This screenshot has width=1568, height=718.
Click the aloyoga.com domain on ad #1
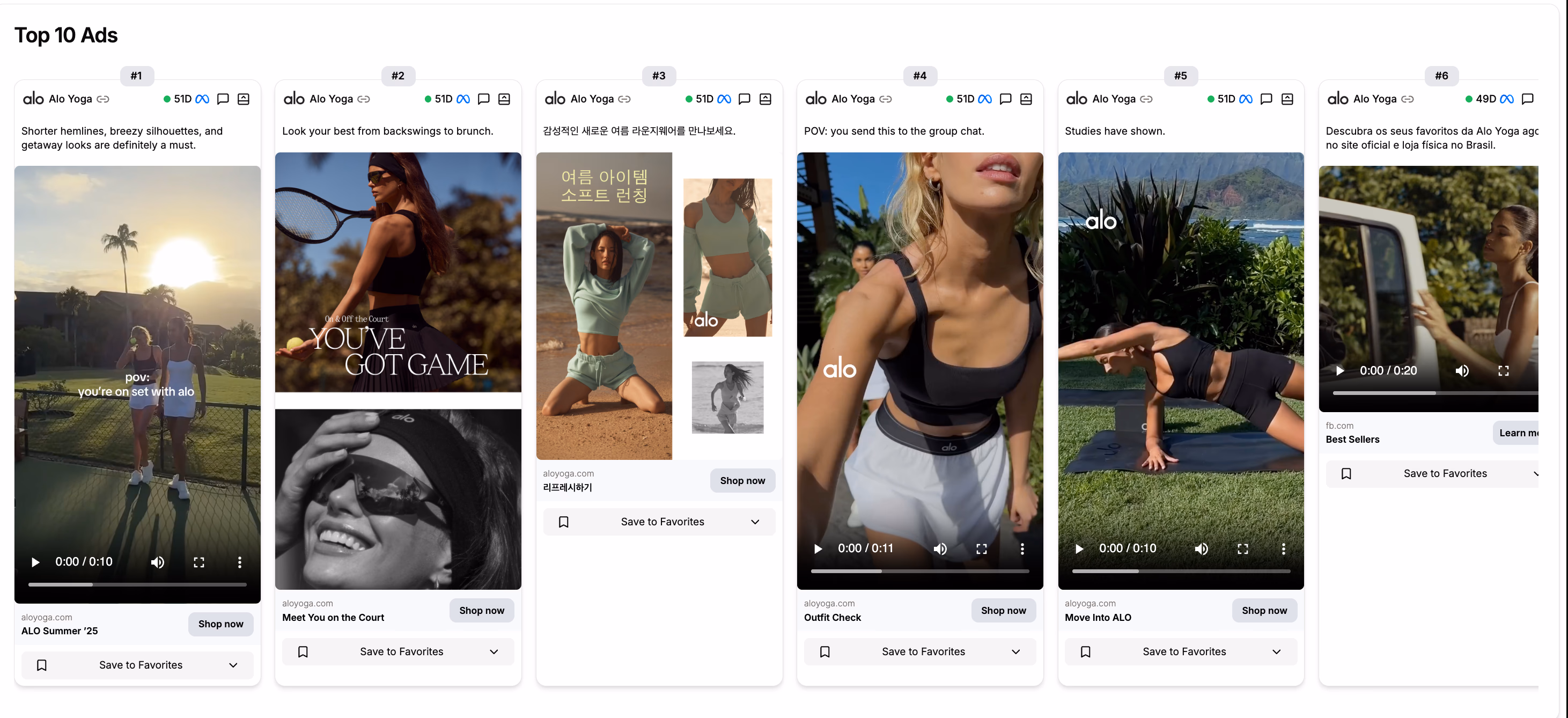47,617
